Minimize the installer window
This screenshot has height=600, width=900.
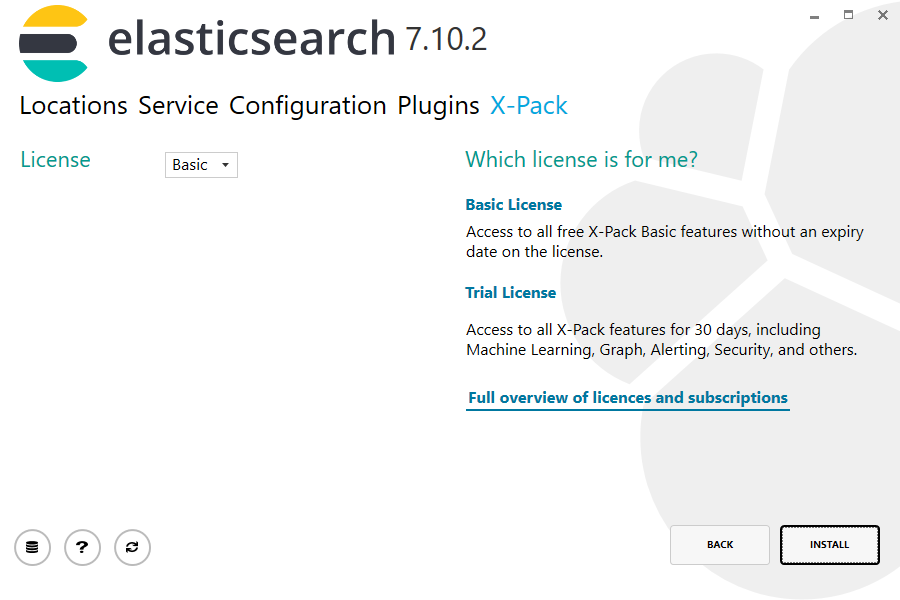(814, 16)
